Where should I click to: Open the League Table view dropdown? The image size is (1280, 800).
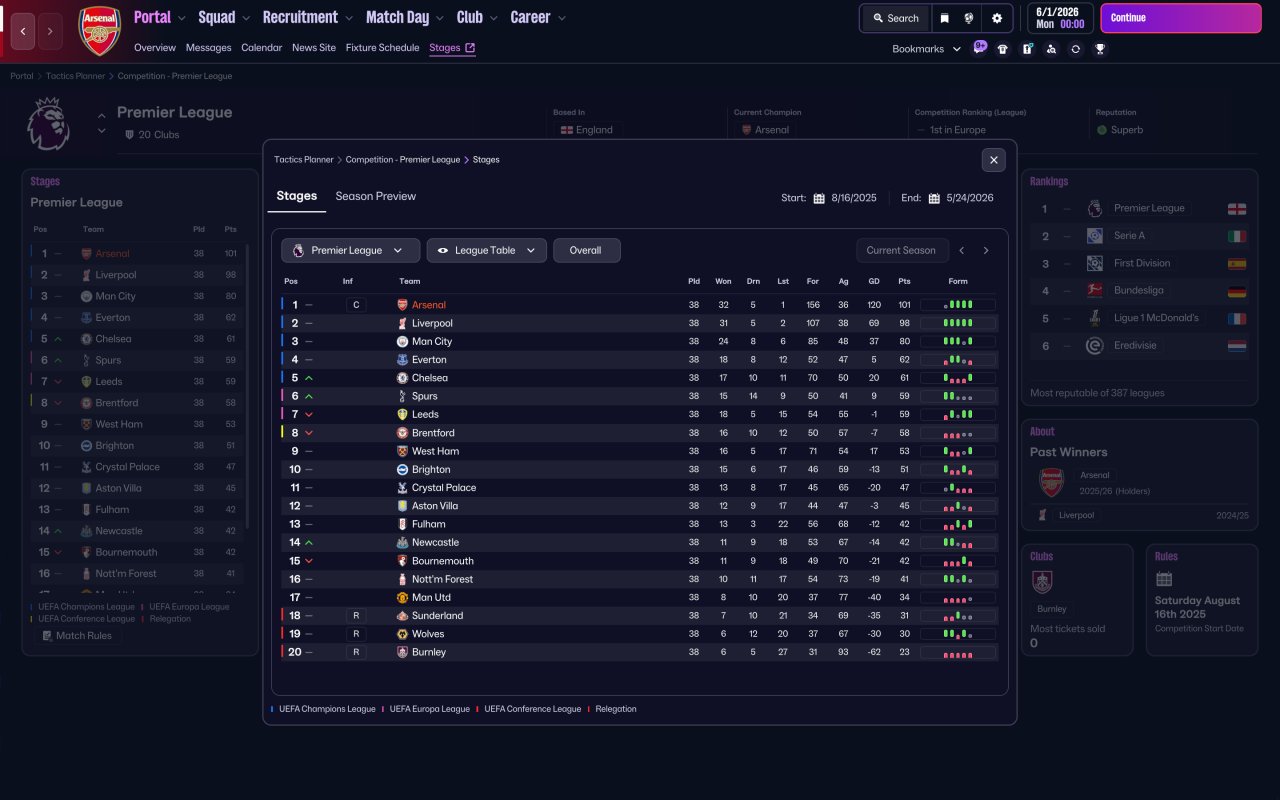(x=487, y=250)
